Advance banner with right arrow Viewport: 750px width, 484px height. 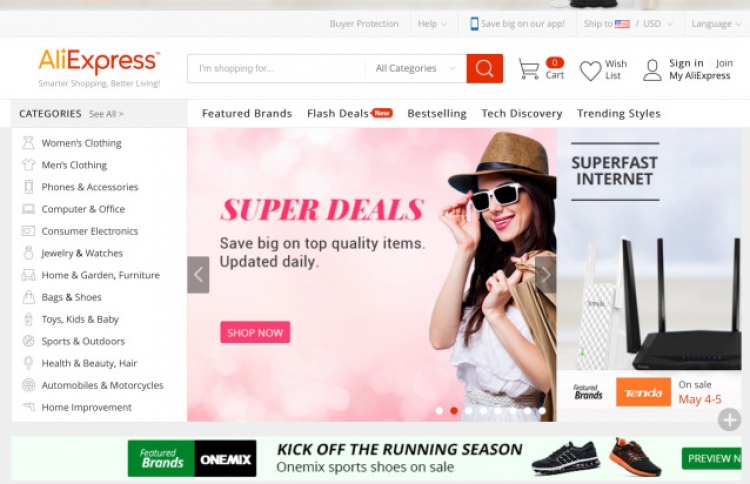[545, 275]
